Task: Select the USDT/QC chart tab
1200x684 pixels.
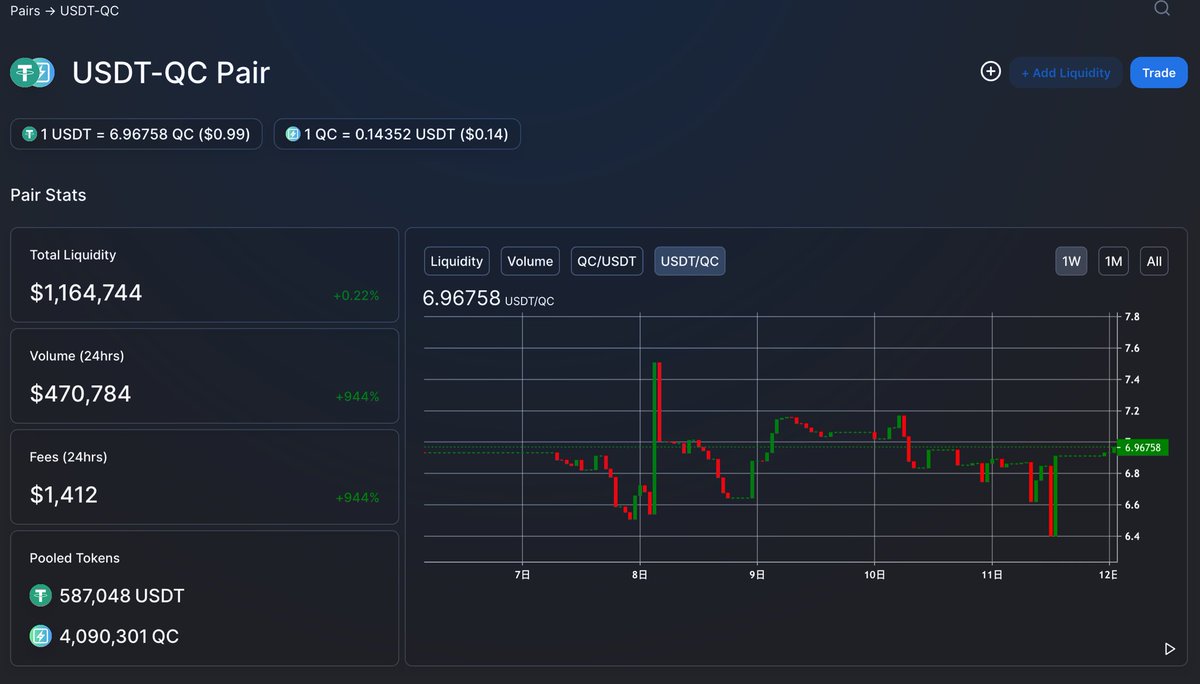Action: coord(690,261)
